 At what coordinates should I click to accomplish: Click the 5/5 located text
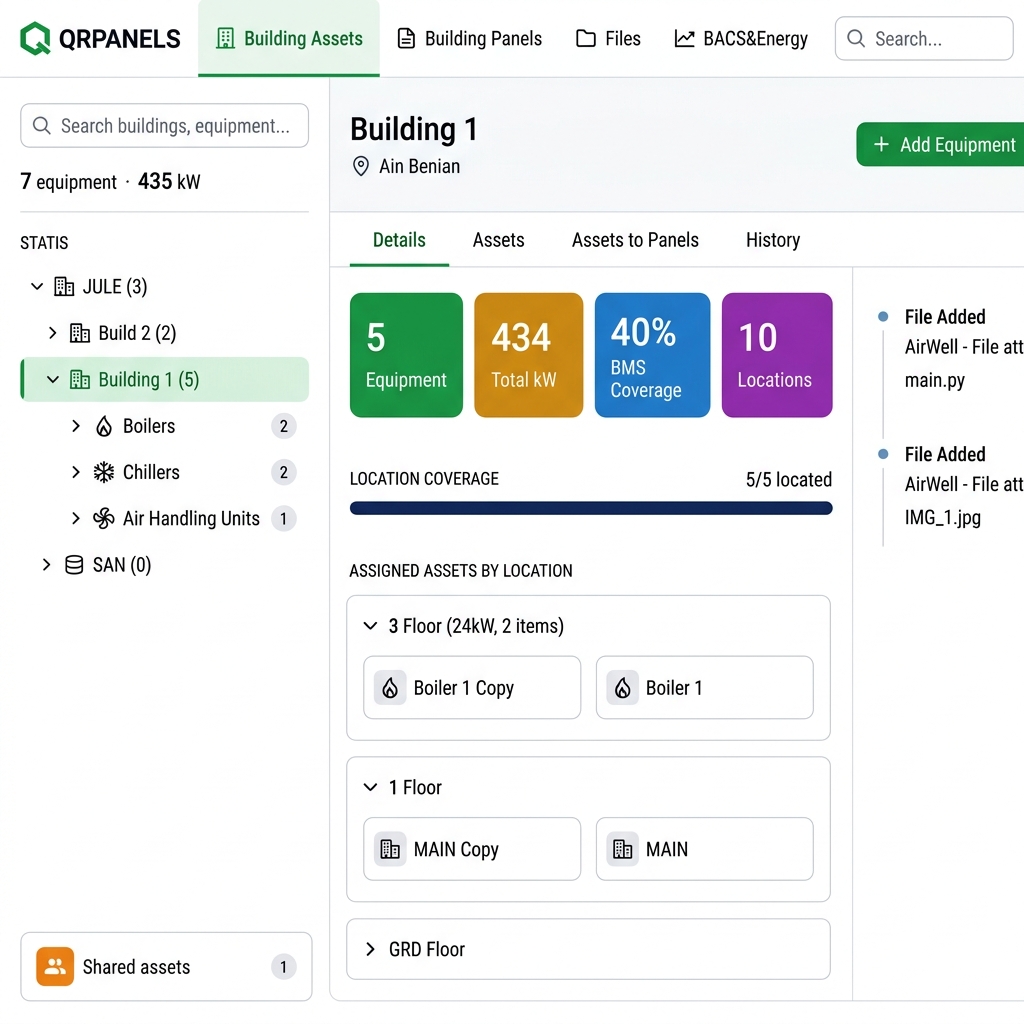(x=789, y=480)
